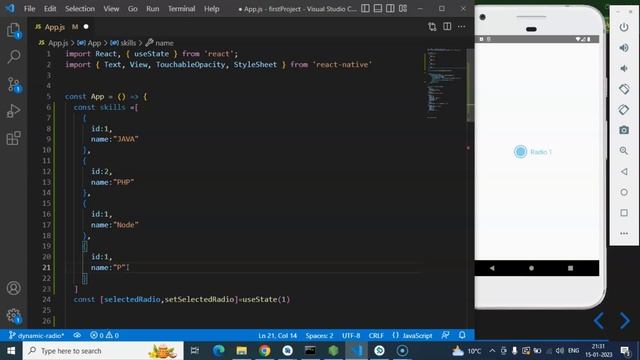
Task: Open the Selection menu
Action: point(80,9)
